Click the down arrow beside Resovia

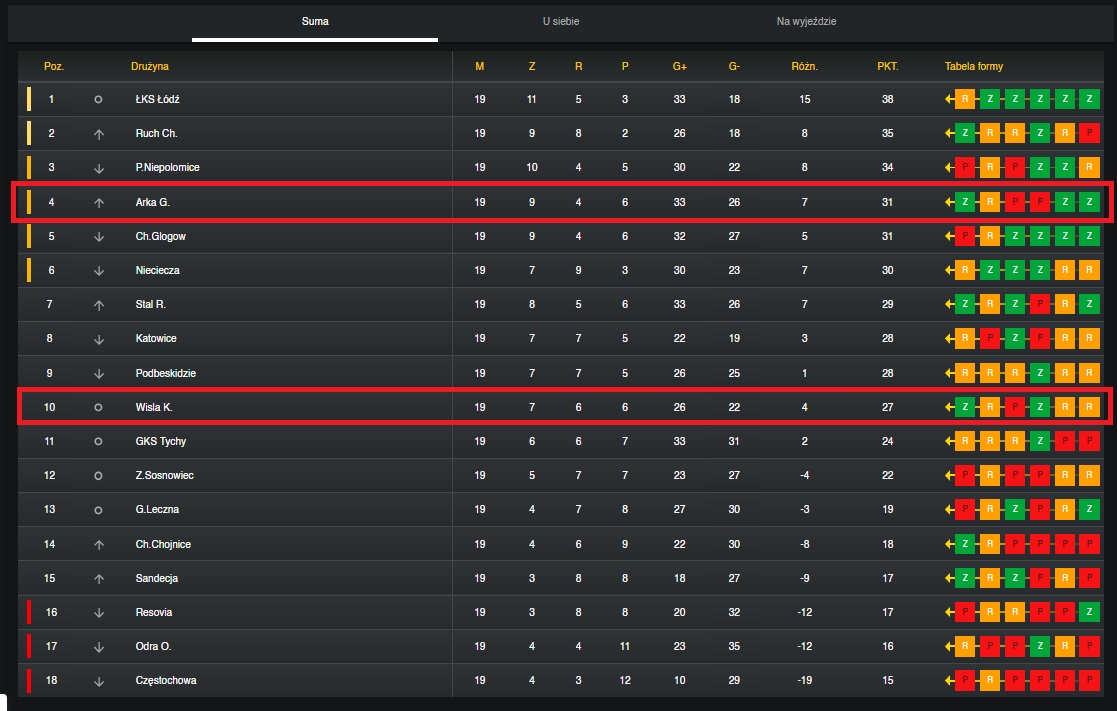click(x=99, y=613)
